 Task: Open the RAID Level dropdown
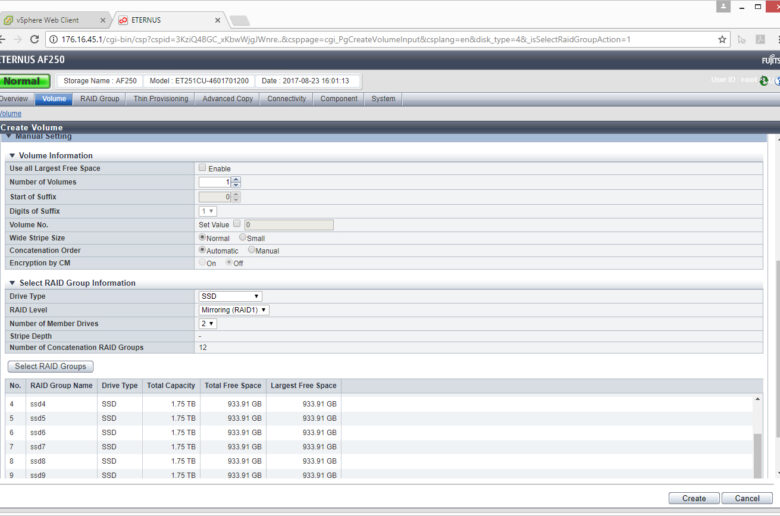click(x=234, y=310)
